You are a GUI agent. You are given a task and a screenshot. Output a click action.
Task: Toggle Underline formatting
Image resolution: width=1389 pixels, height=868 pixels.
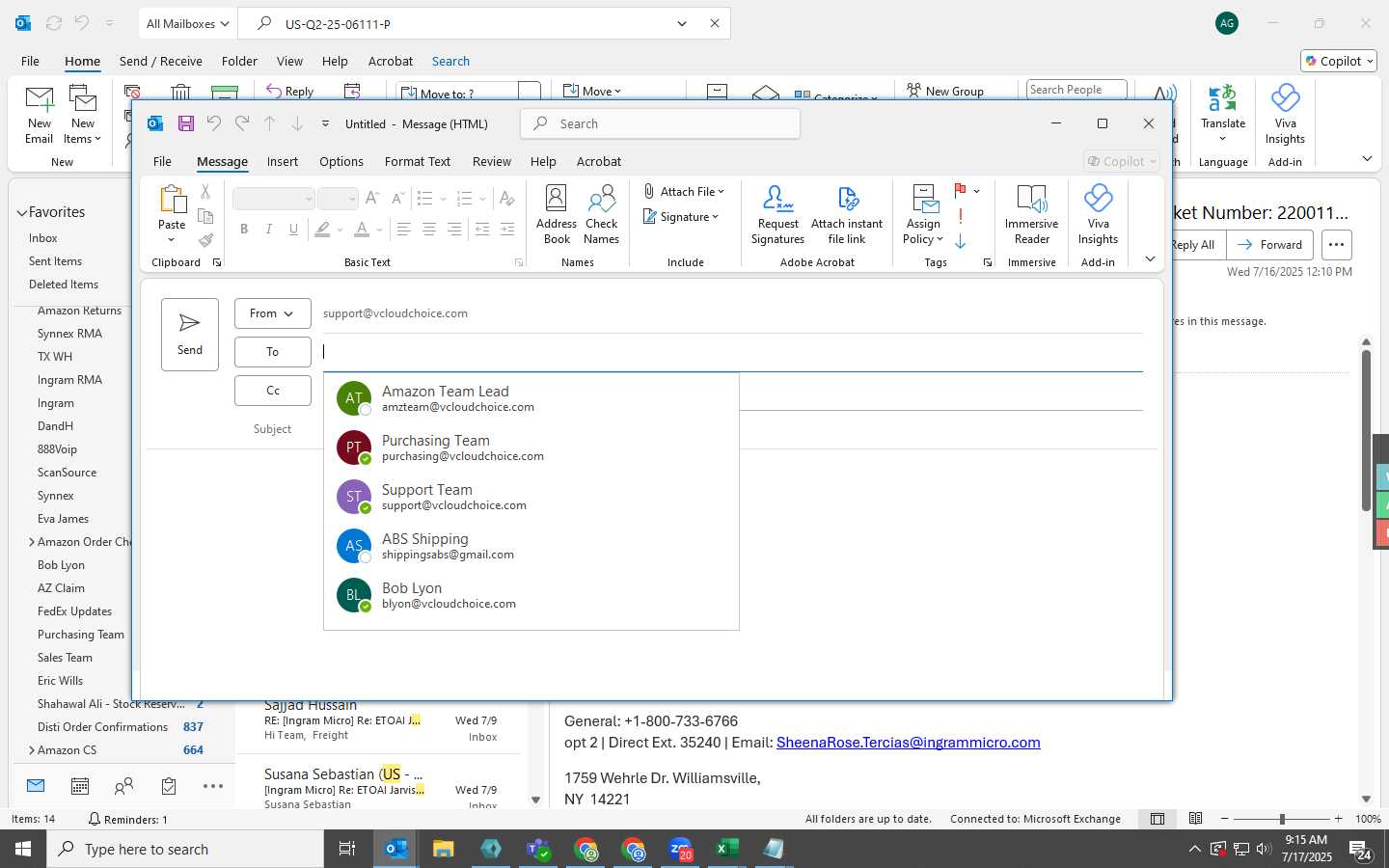[293, 230]
